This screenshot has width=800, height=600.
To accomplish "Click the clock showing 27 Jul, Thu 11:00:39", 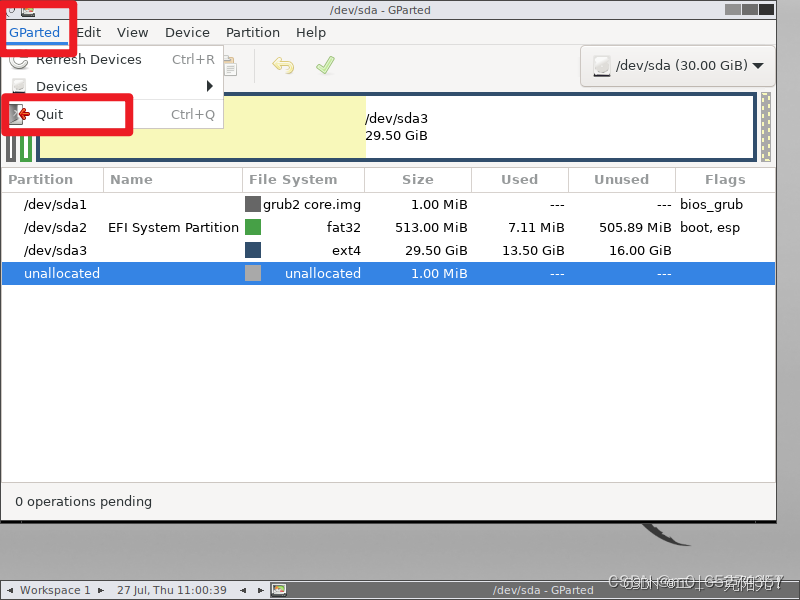I will (x=171, y=590).
